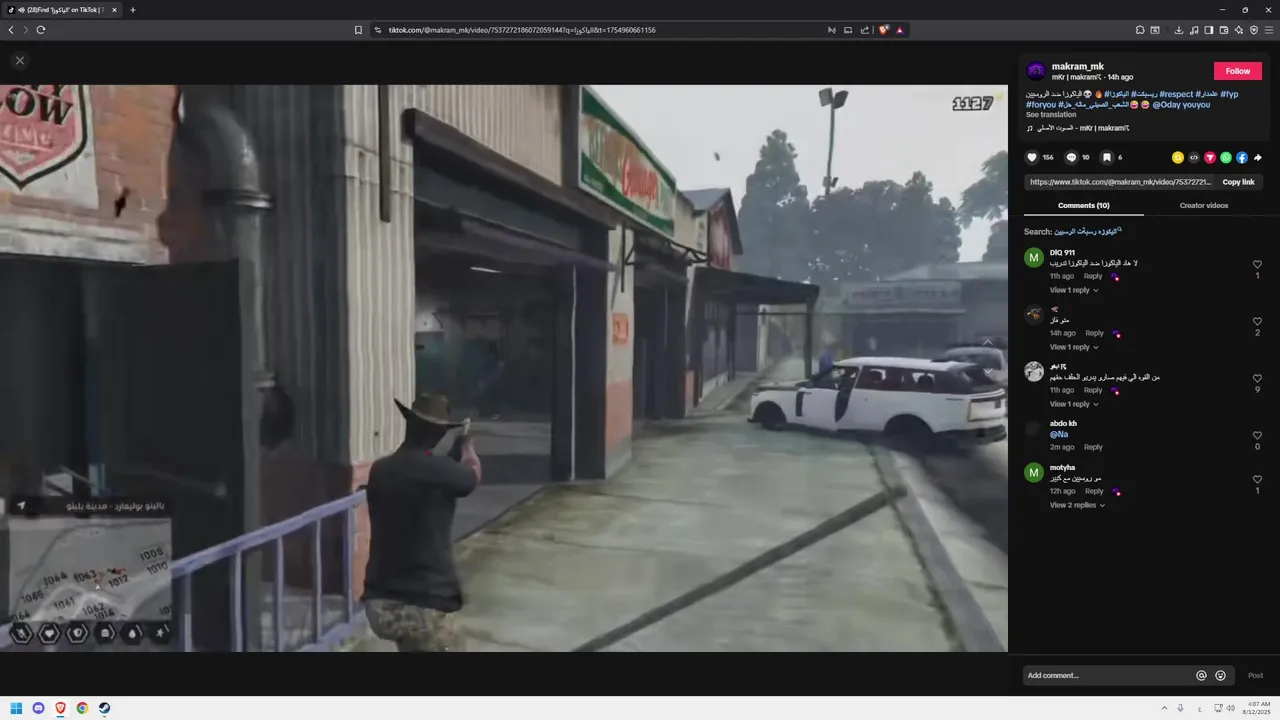Open Chrome from the taskbar
The height and width of the screenshot is (720, 1280).
(82, 708)
